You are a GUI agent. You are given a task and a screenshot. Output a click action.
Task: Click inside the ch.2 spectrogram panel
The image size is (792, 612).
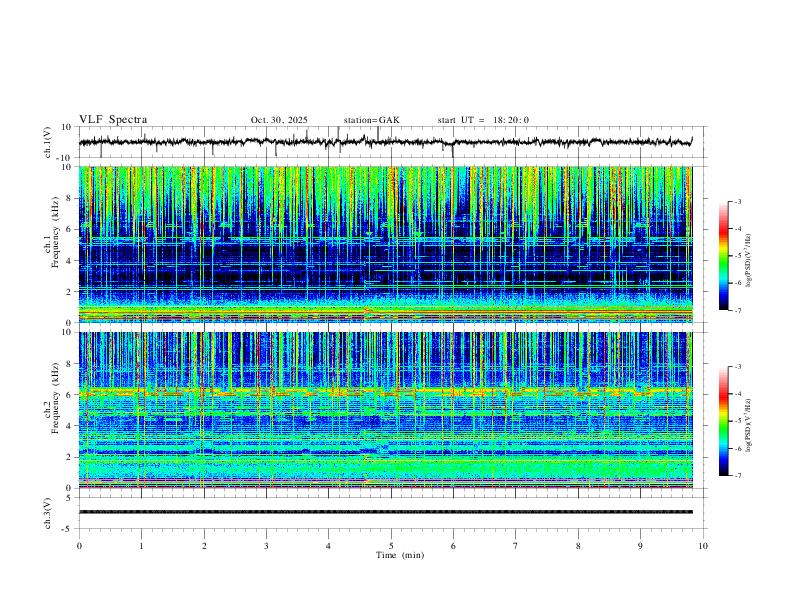coord(385,410)
